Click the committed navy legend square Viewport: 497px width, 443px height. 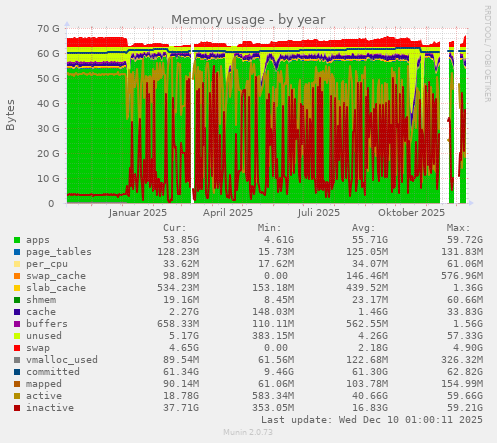(x=17, y=372)
